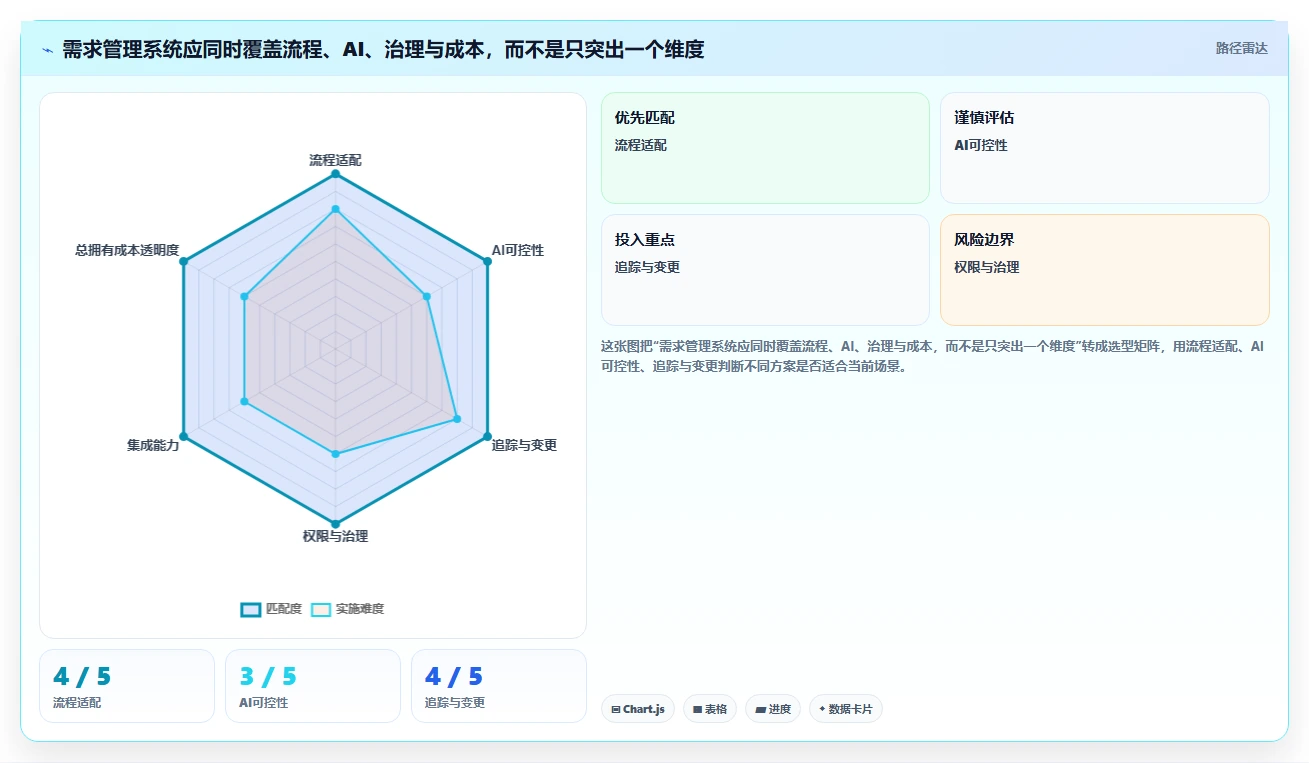Toggle the 匹配度 legend color box
The height and width of the screenshot is (763, 1309).
250,609
